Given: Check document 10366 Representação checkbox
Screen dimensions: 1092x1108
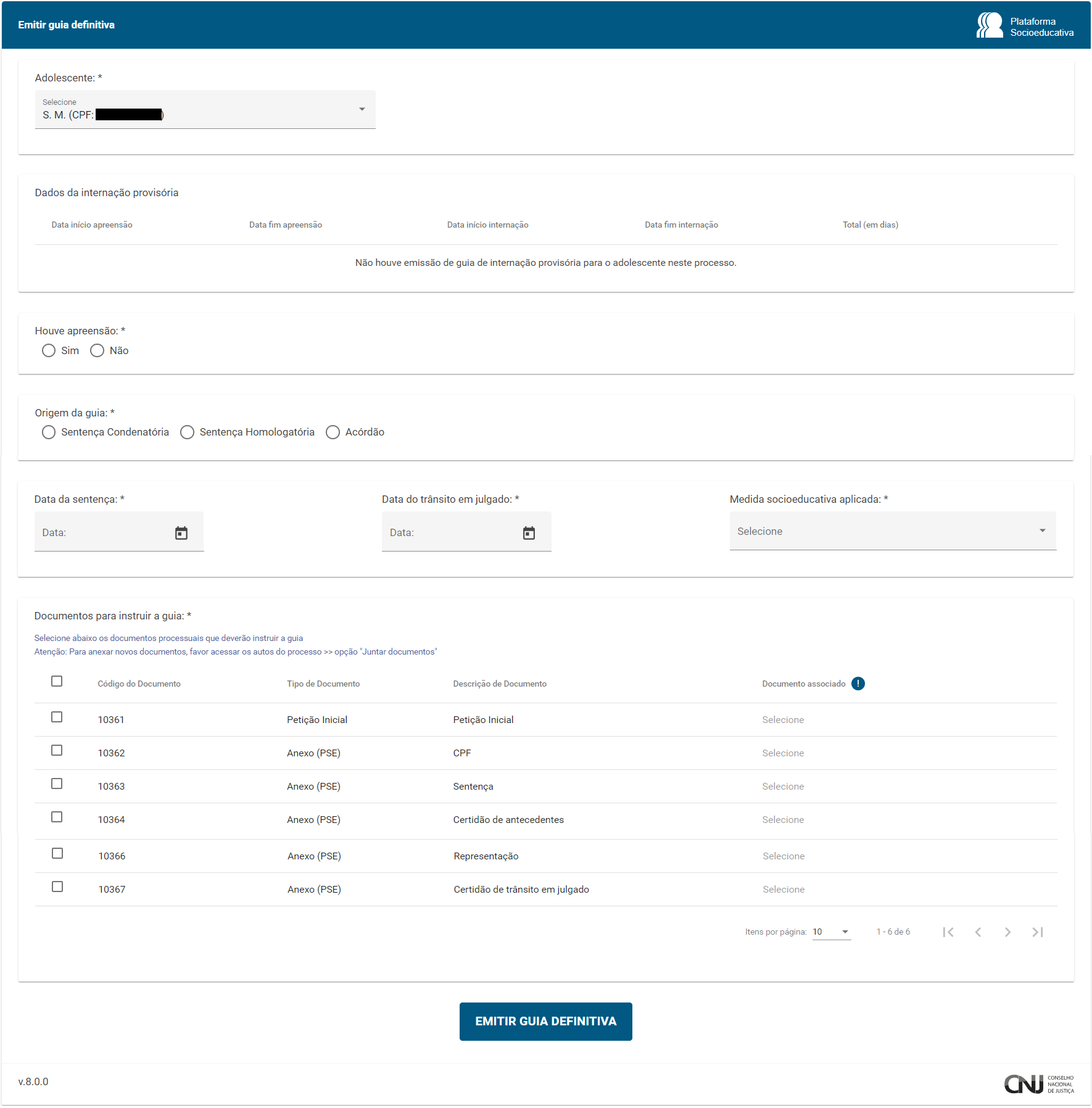Looking at the screenshot, I should [x=57, y=853].
